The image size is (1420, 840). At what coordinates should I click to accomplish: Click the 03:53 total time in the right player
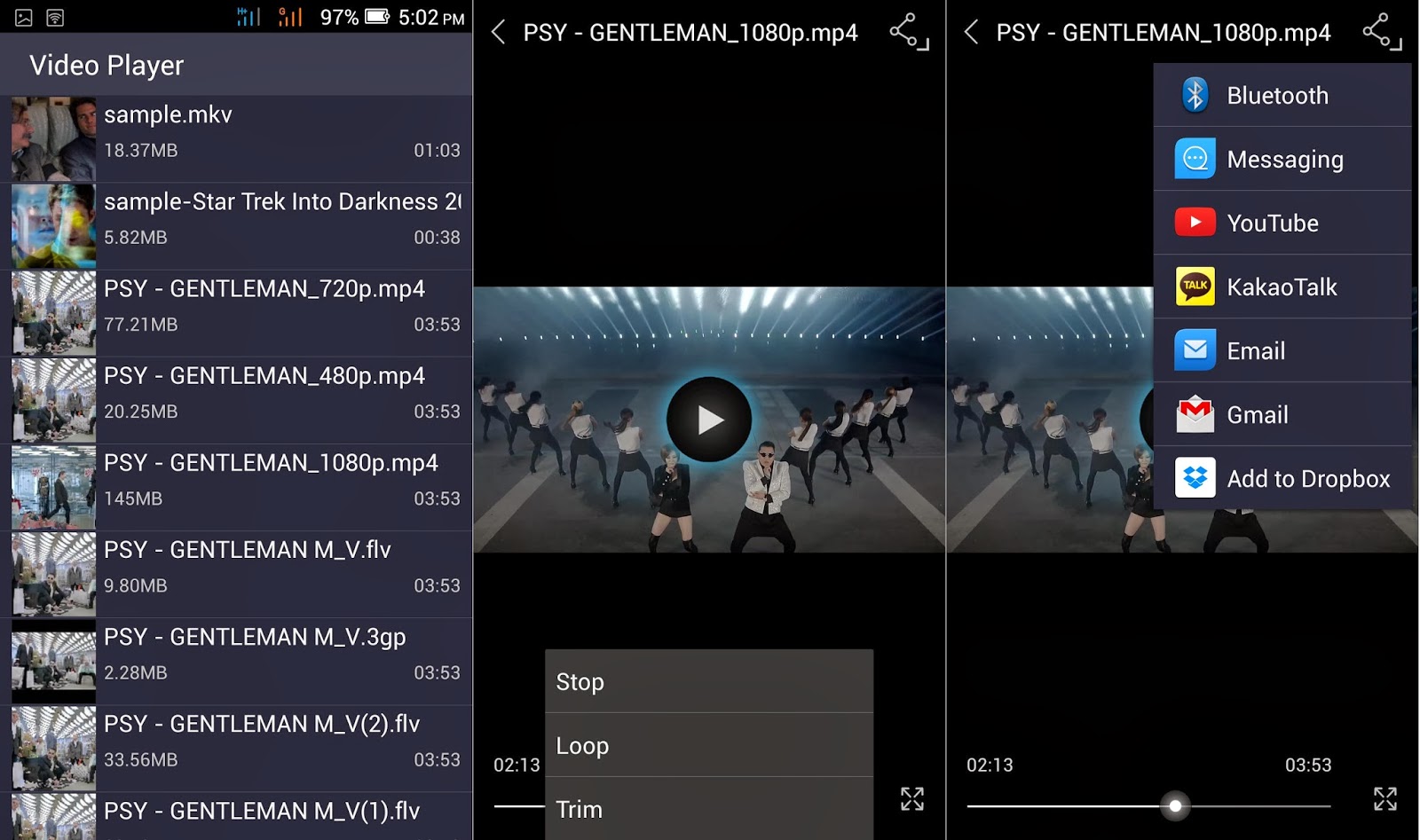tap(1308, 765)
